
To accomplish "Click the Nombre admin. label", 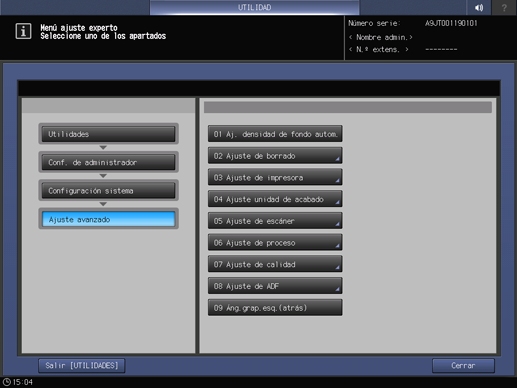I will tap(381, 37).
